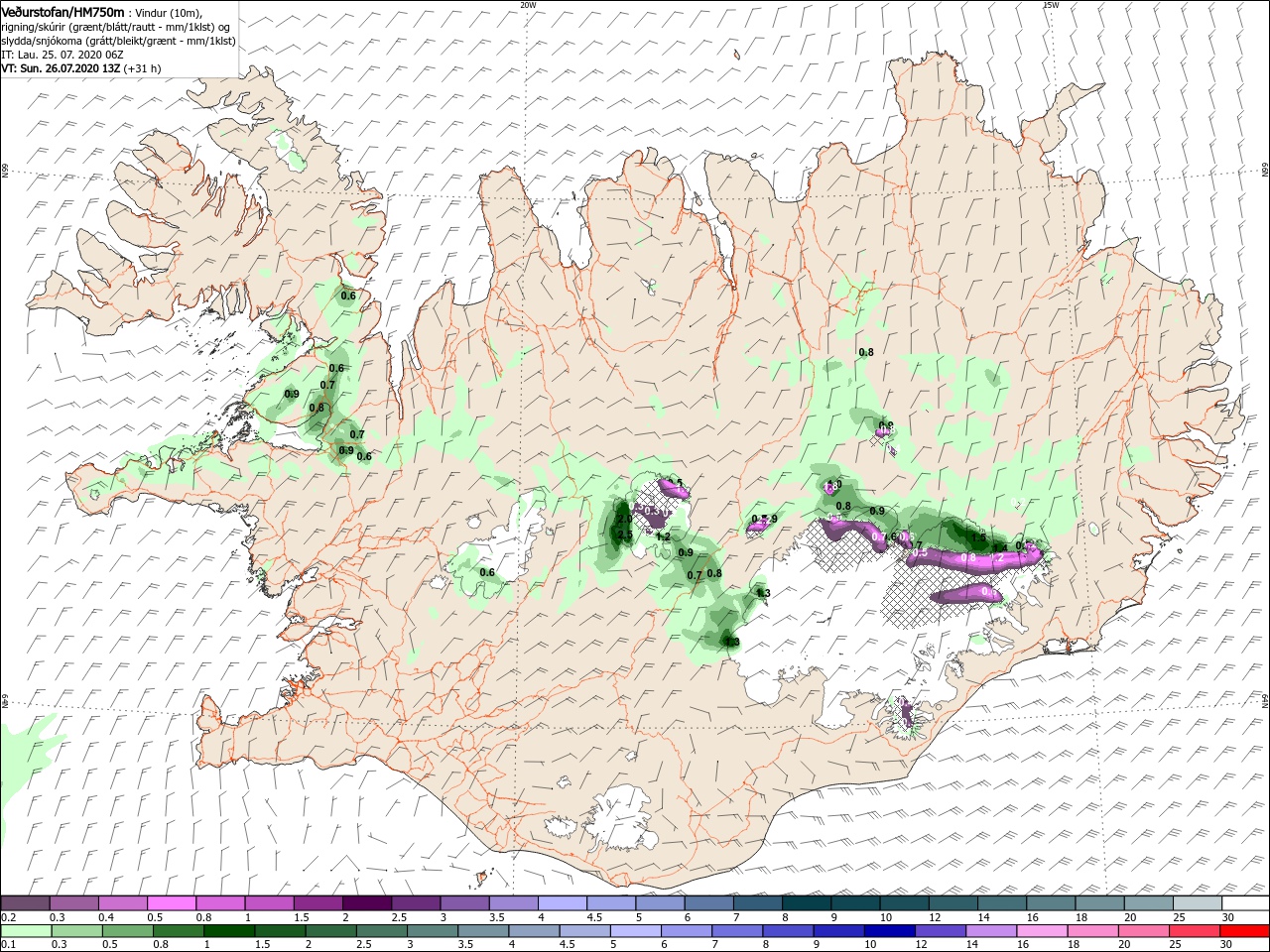
Task: Click the violet swatch labeled 3 in top legend row
Action: point(463,903)
